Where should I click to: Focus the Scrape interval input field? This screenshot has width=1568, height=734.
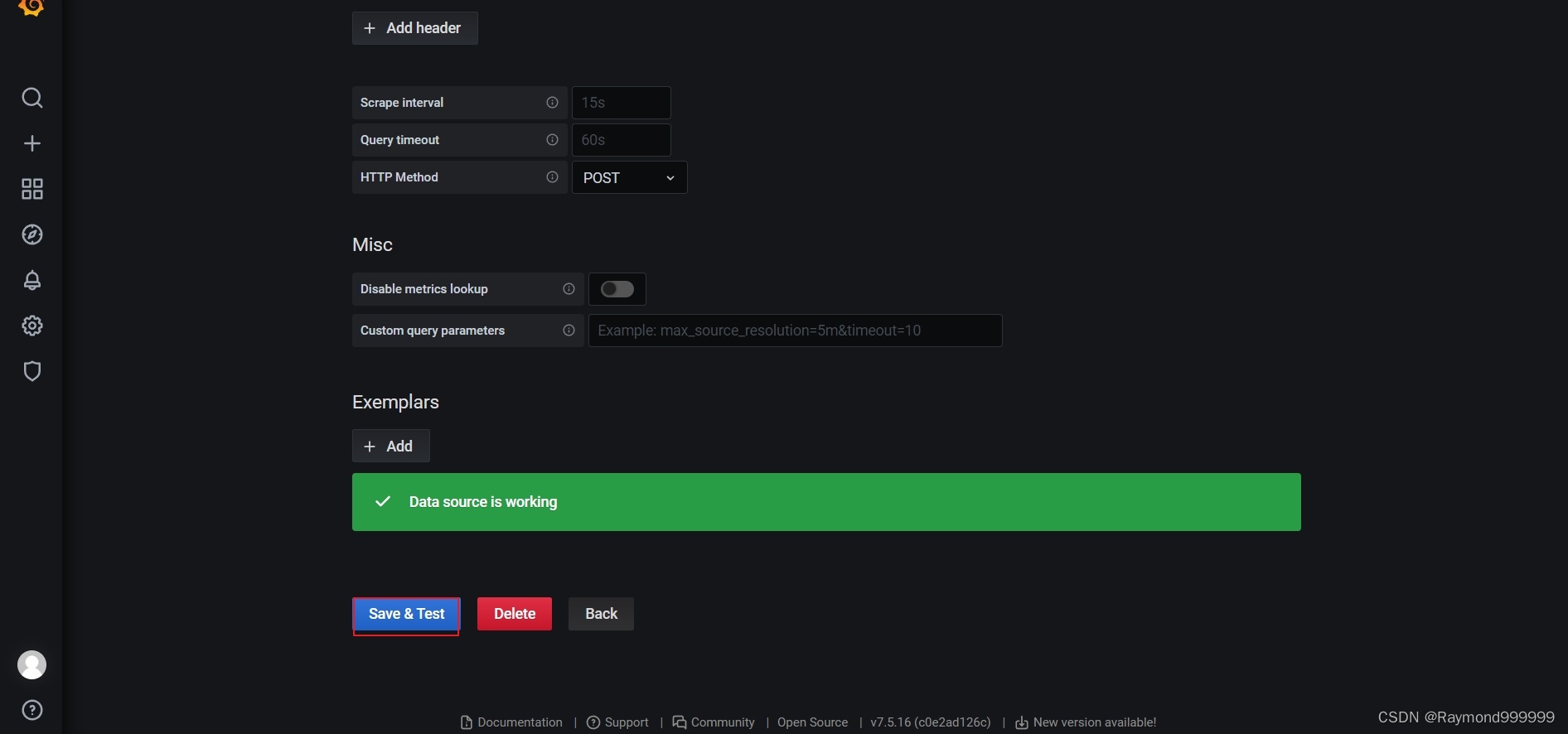pyautogui.click(x=622, y=103)
